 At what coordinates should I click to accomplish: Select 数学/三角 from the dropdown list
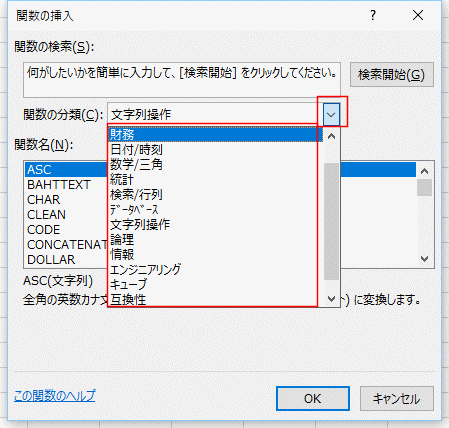coord(215,165)
